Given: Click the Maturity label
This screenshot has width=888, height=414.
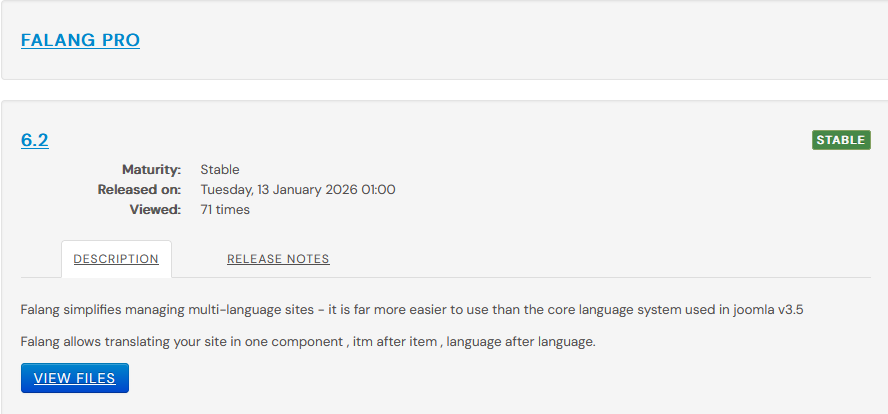Looking at the screenshot, I should tap(151, 170).
